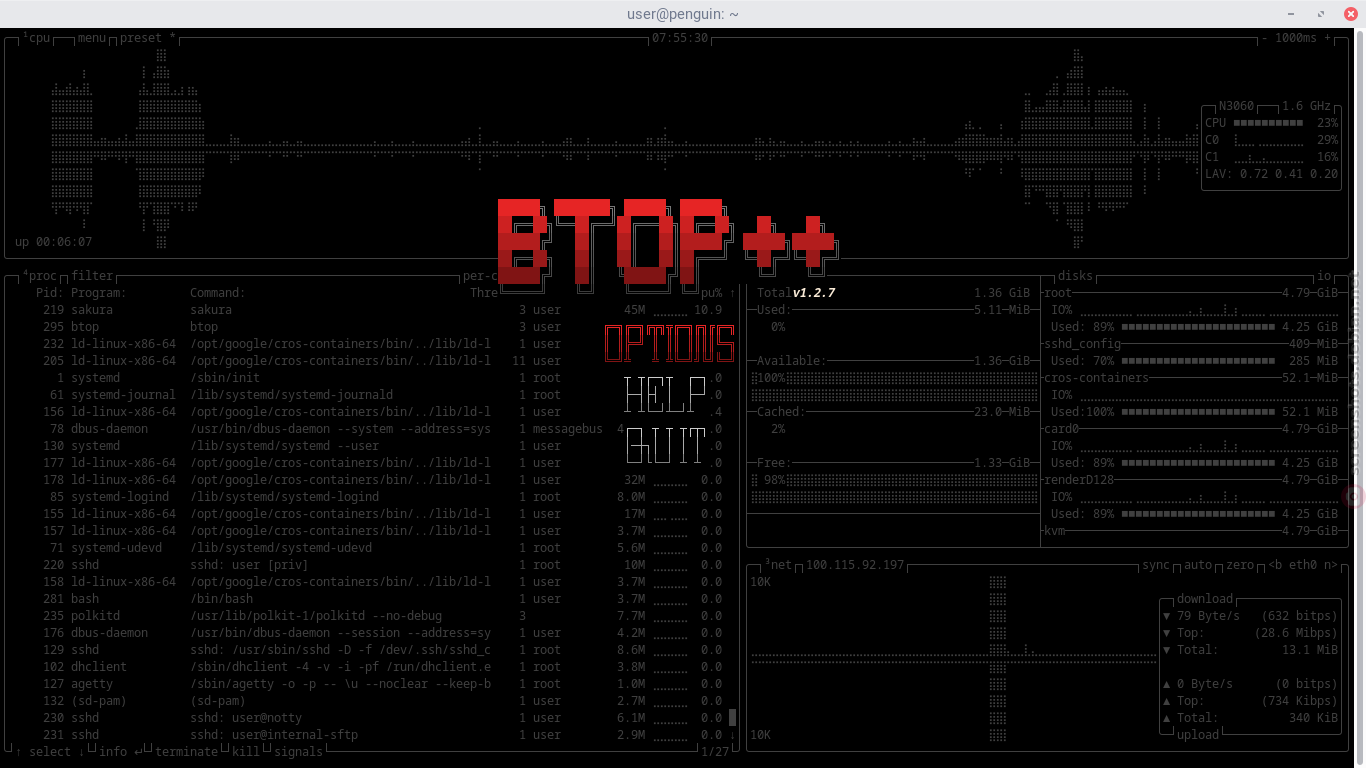Click scroll-down arrow below process list scrollbar
The image size is (1366, 768).
click(733, 734)
